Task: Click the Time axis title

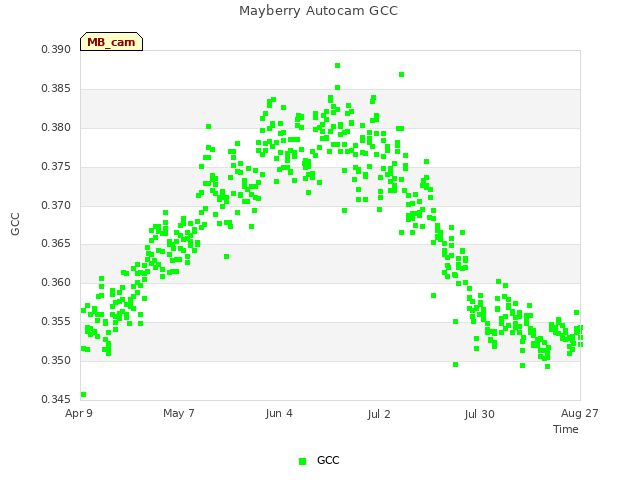Action: coord(566,429)
